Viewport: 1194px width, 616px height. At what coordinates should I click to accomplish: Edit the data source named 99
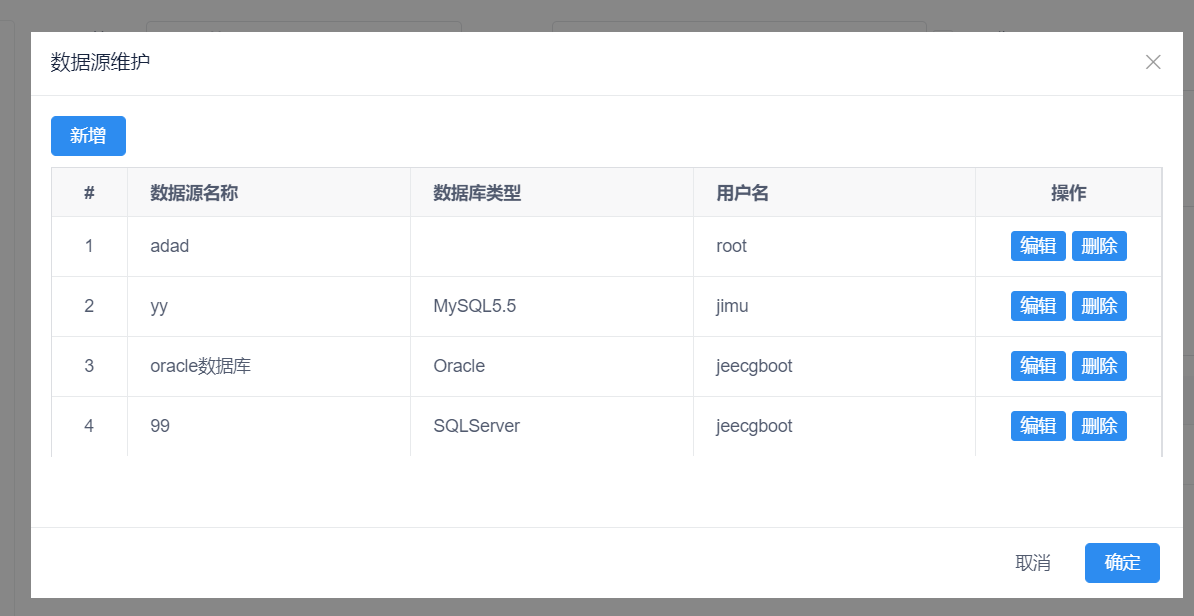click(1038, 426)
